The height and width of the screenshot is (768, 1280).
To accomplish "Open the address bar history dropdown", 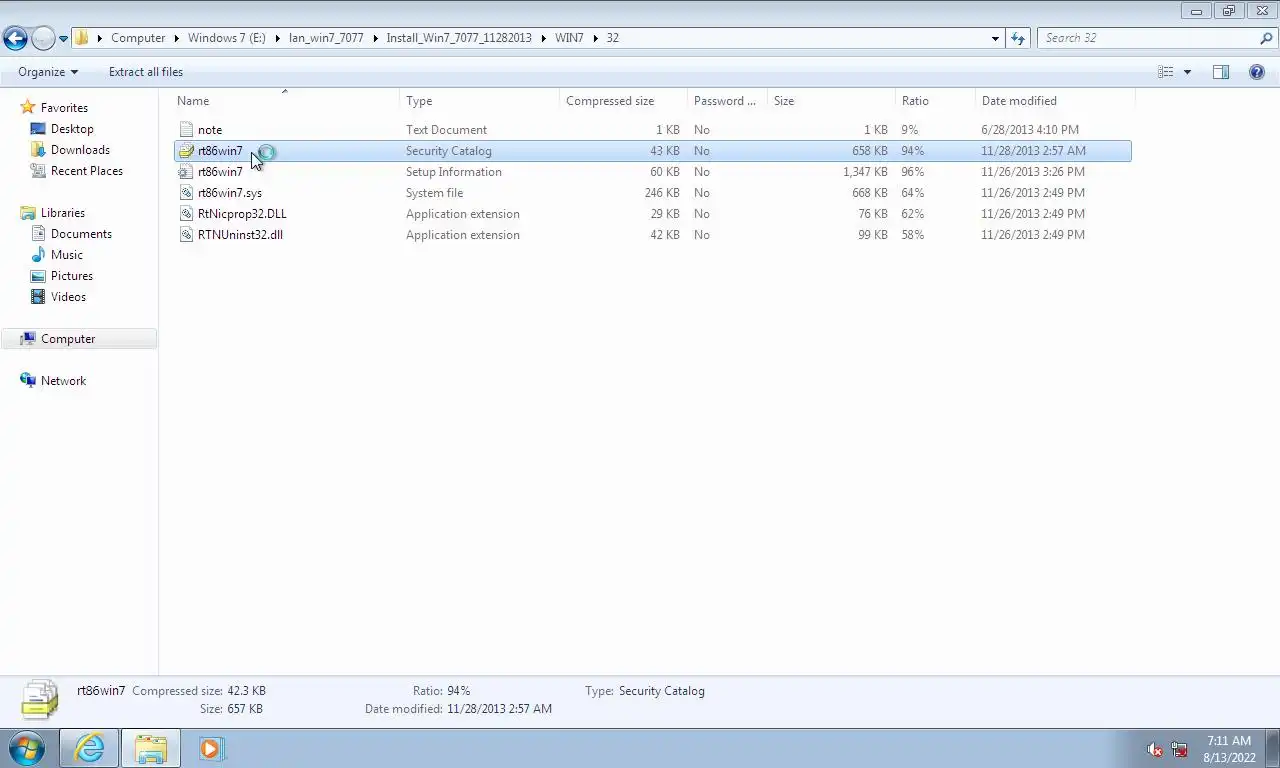I will [x=995, y=38].
